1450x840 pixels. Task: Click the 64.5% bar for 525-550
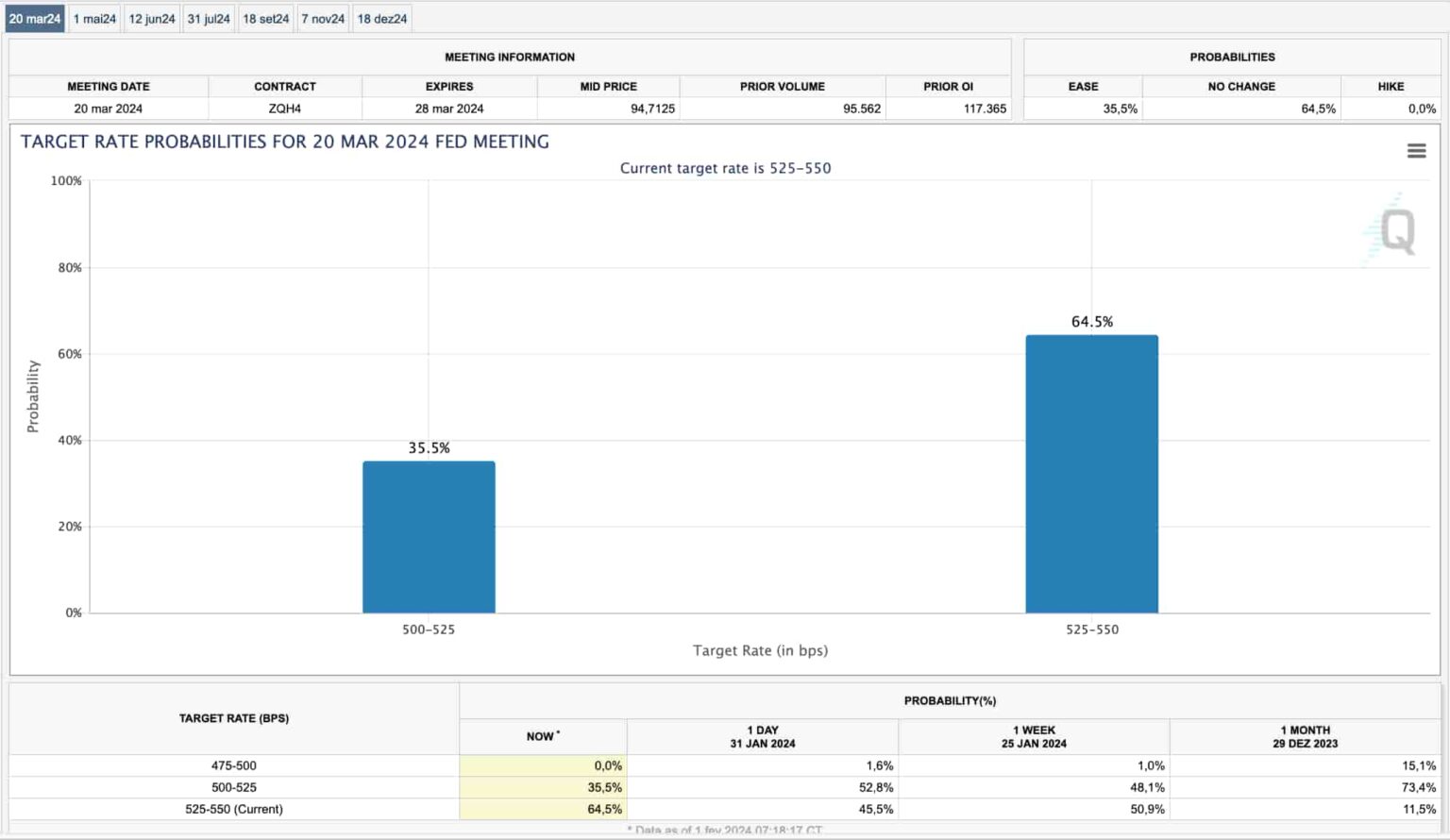(1091, 472)
